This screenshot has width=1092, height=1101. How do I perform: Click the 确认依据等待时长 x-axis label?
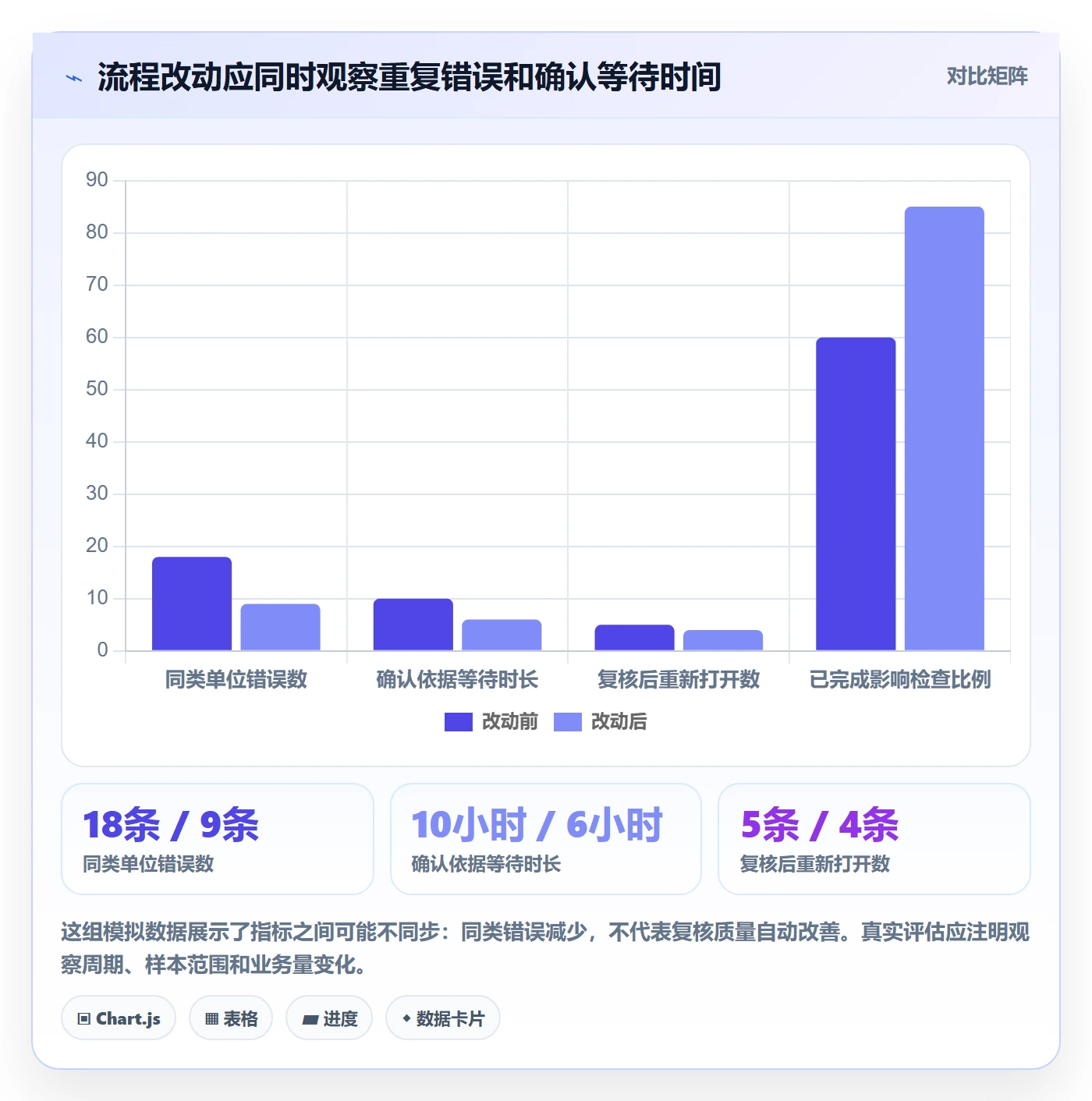pyautogui.click(x=457, y=680)
